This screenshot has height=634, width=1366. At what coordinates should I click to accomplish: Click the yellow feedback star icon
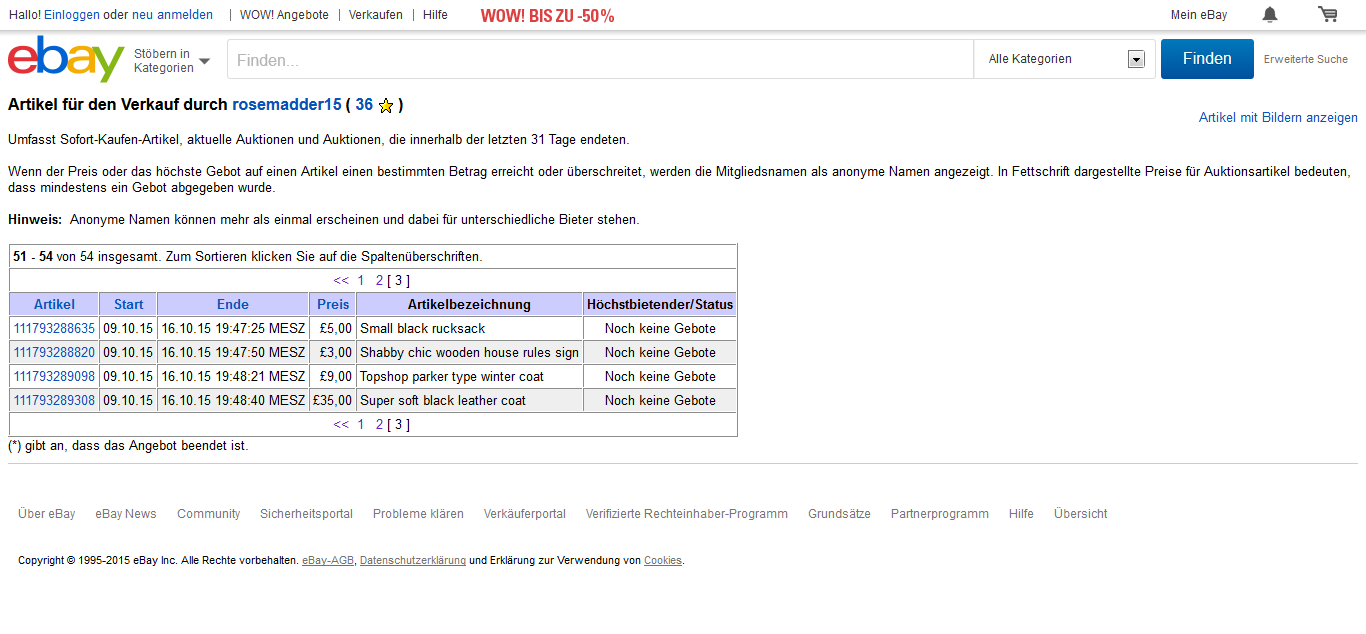click(386, 106)
